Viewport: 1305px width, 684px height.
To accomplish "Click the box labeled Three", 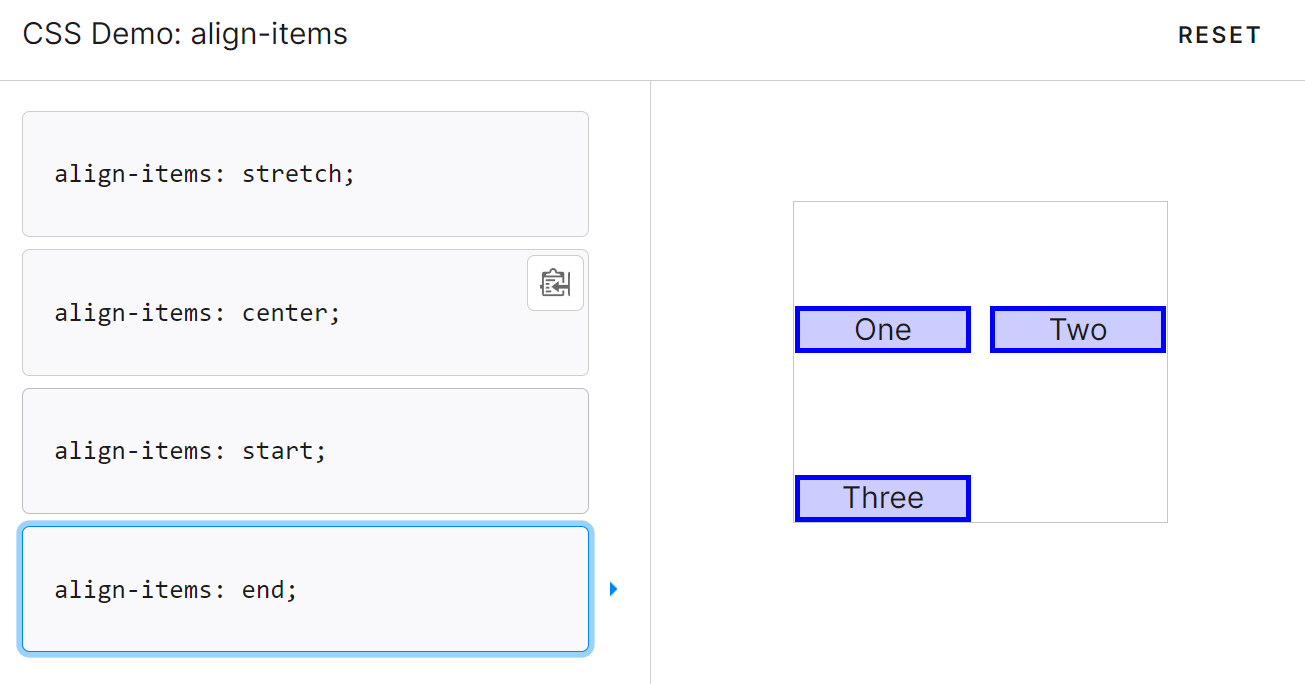I will tap(883, 498).
